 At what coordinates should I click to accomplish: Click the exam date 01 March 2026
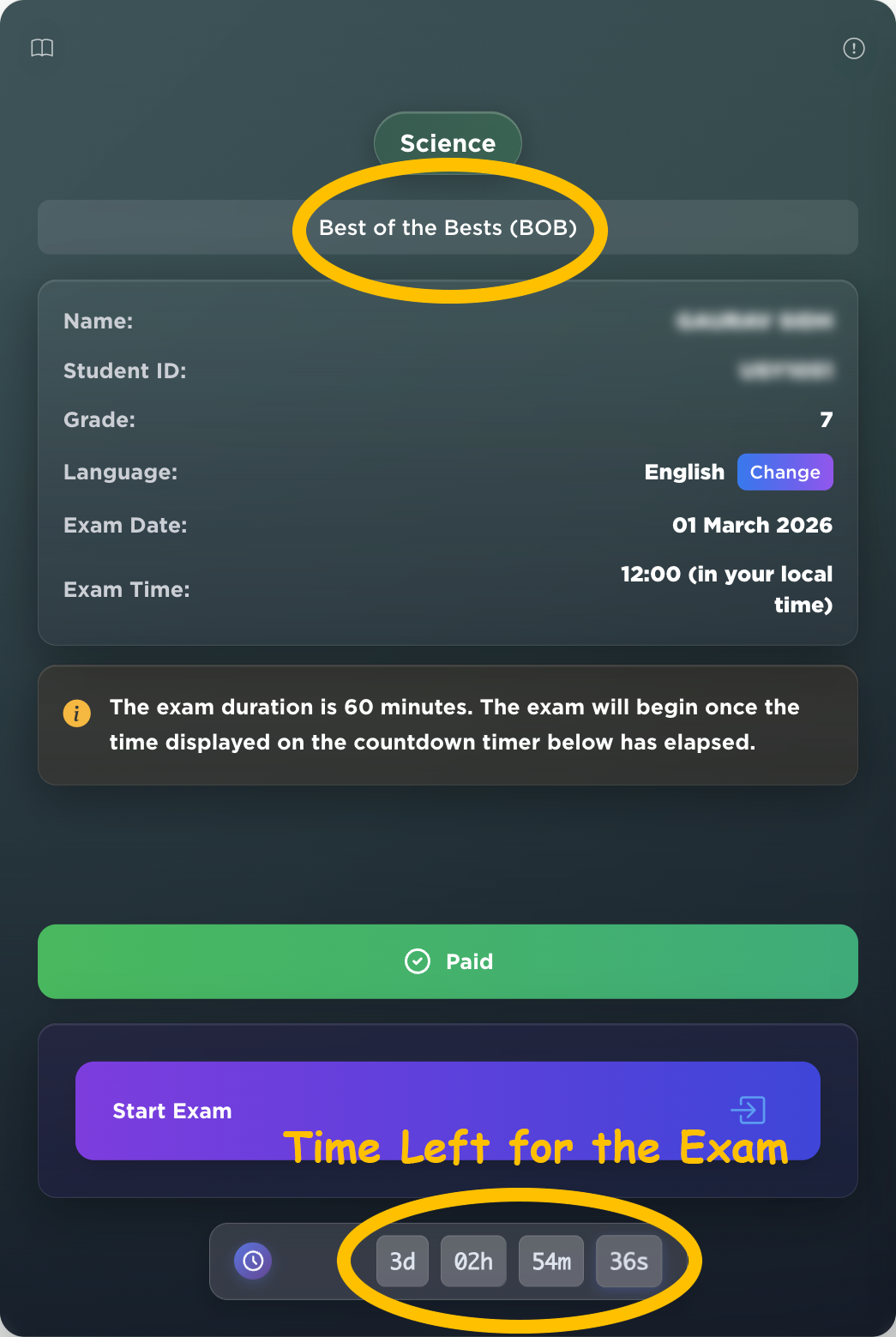coord(752,525)
